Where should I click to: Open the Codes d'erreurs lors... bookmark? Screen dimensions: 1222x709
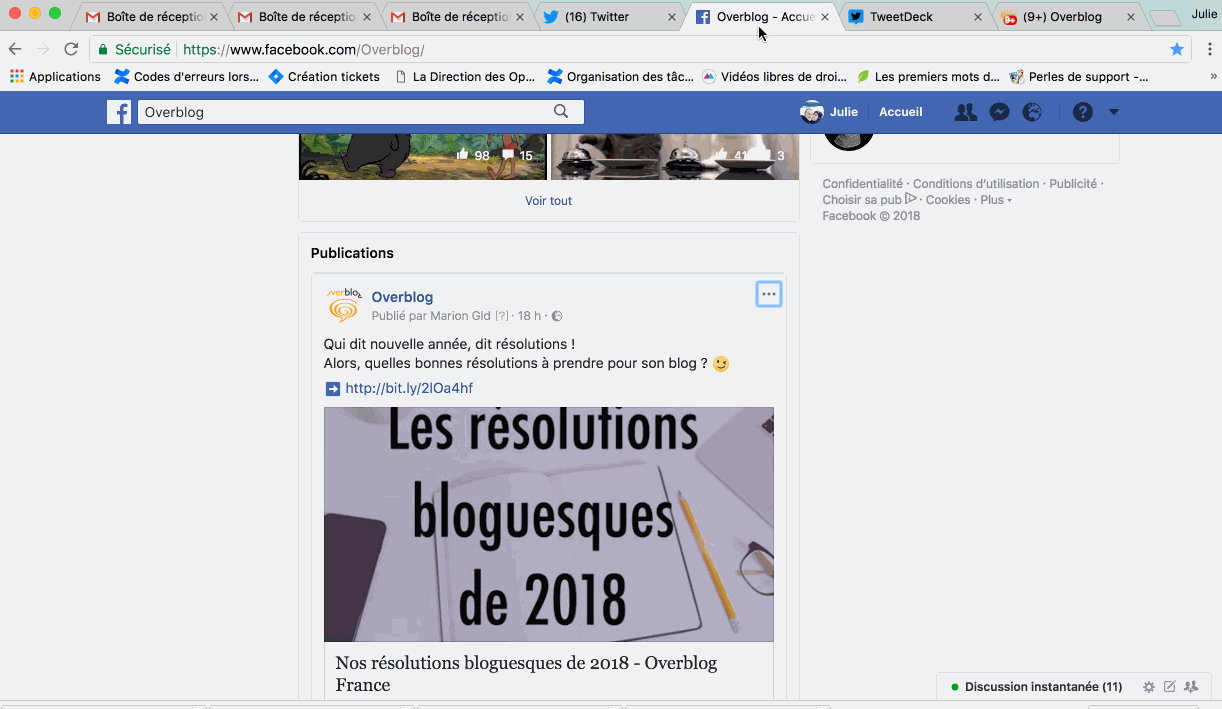tap(186, 76)
